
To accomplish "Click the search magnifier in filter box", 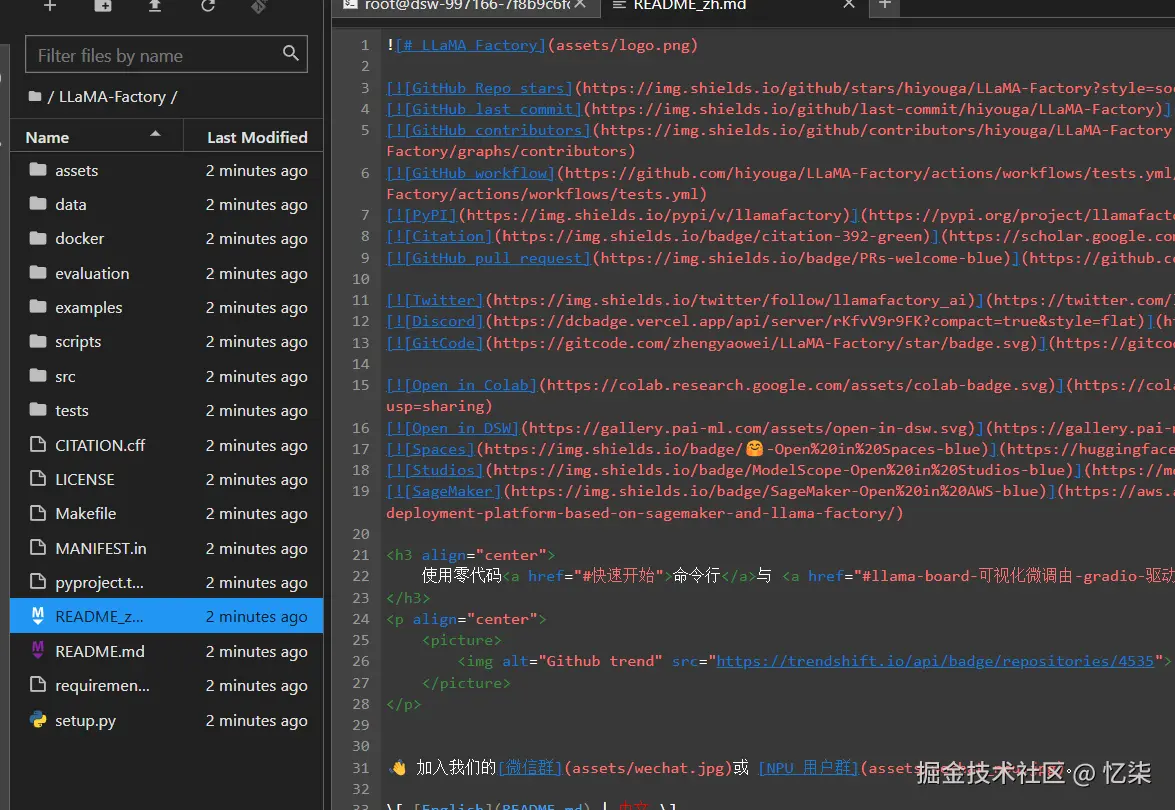I will (x=291, y=54).
